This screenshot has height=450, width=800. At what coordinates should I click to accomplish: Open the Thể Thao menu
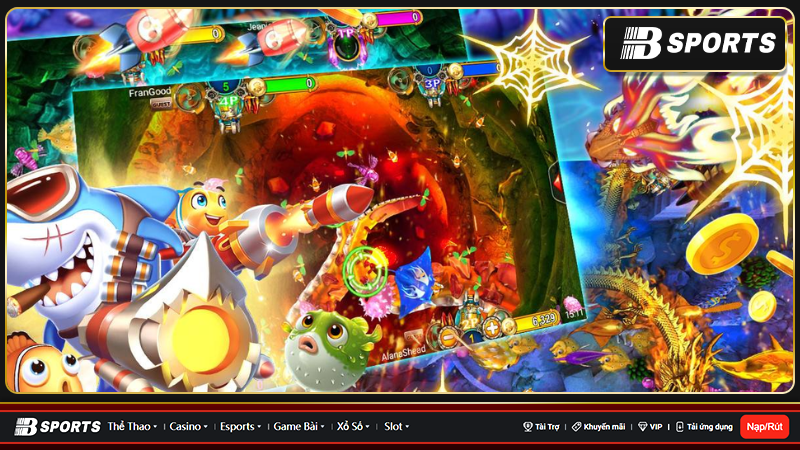pos(129,427)
